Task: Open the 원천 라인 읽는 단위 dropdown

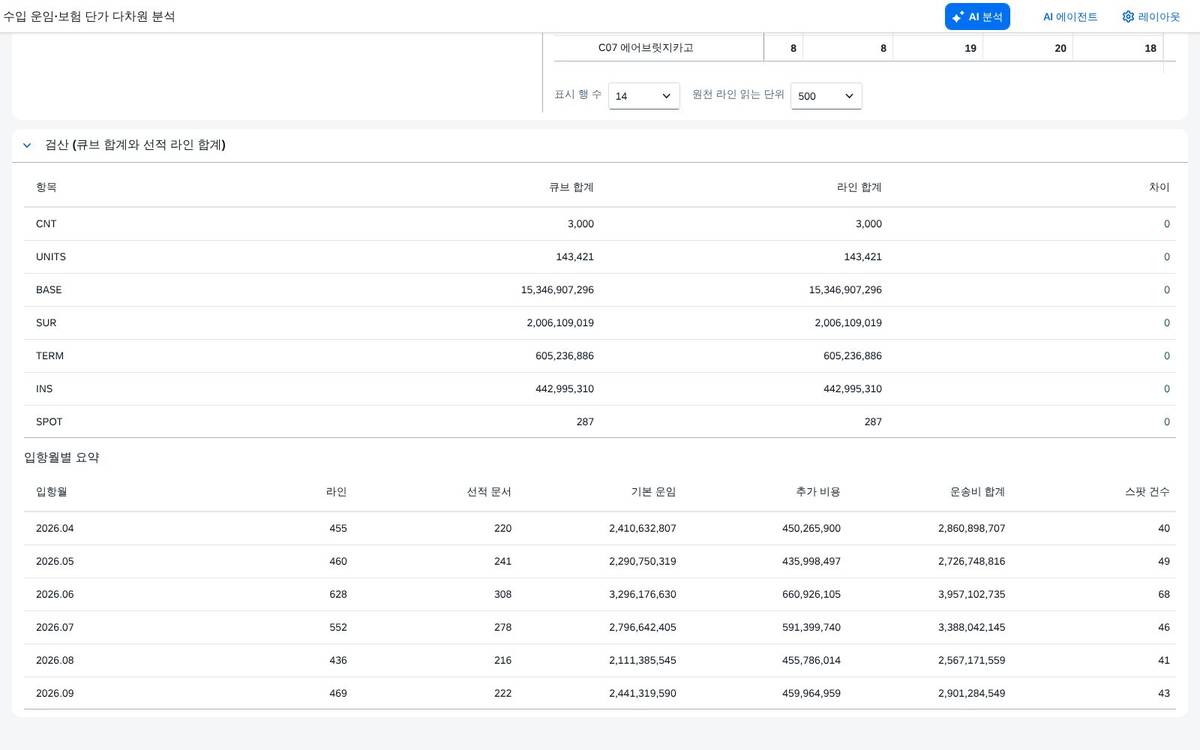Action: 826,96
